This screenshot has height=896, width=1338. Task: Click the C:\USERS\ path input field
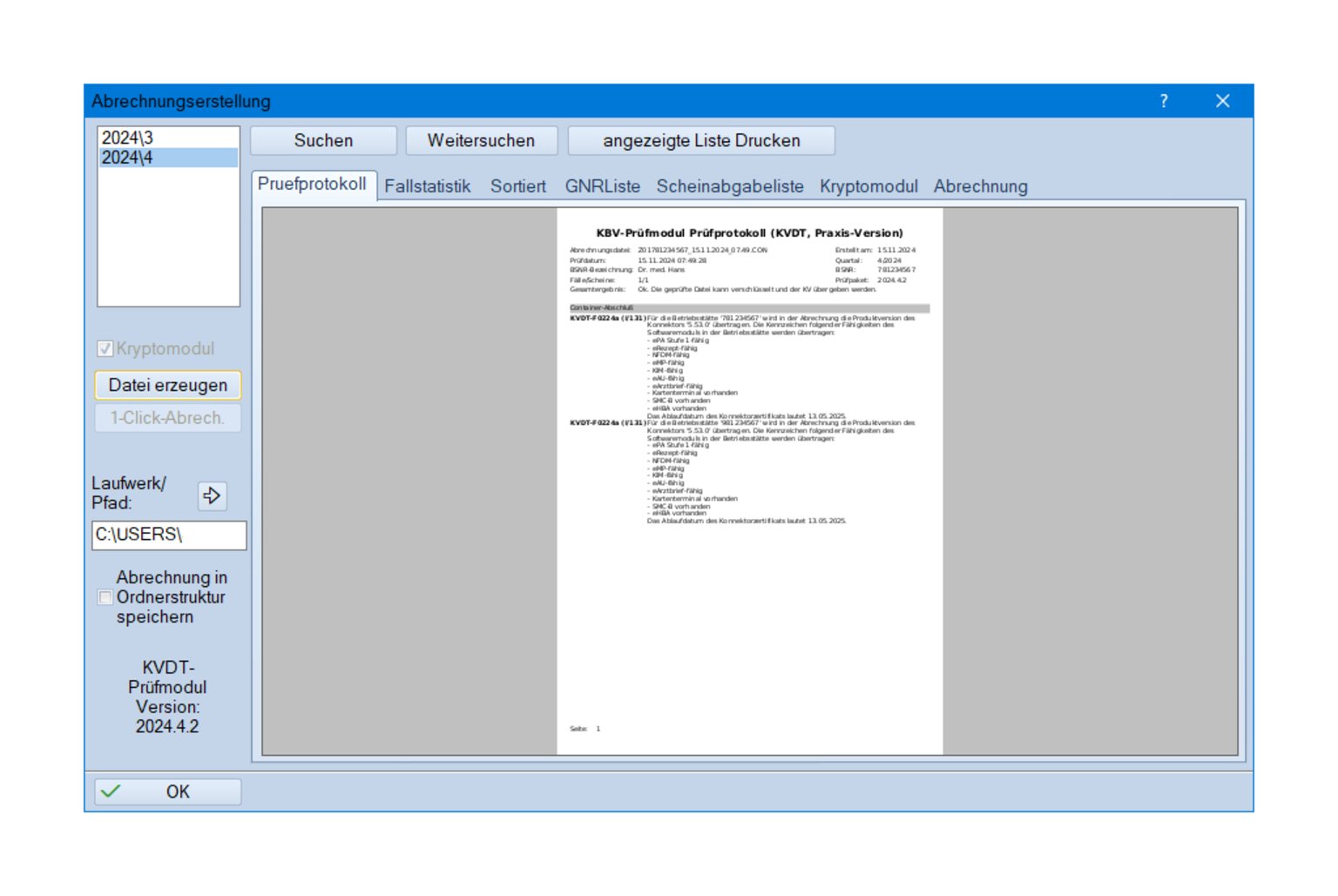169,535
